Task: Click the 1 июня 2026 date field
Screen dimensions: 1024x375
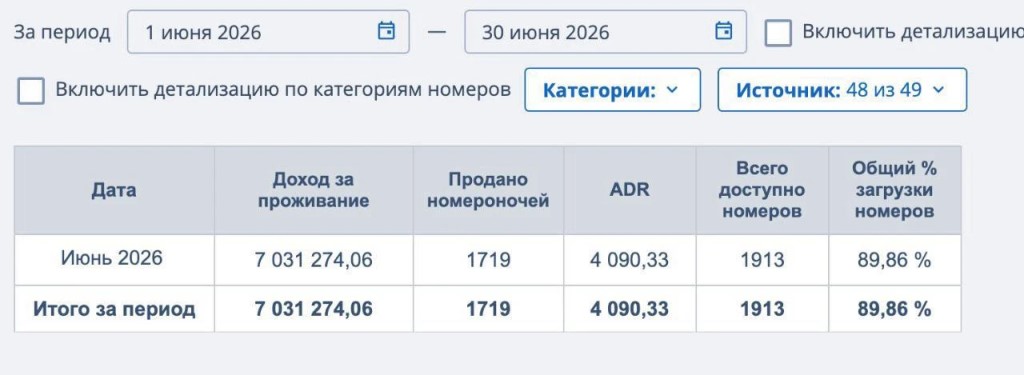Action: (268, 31)
